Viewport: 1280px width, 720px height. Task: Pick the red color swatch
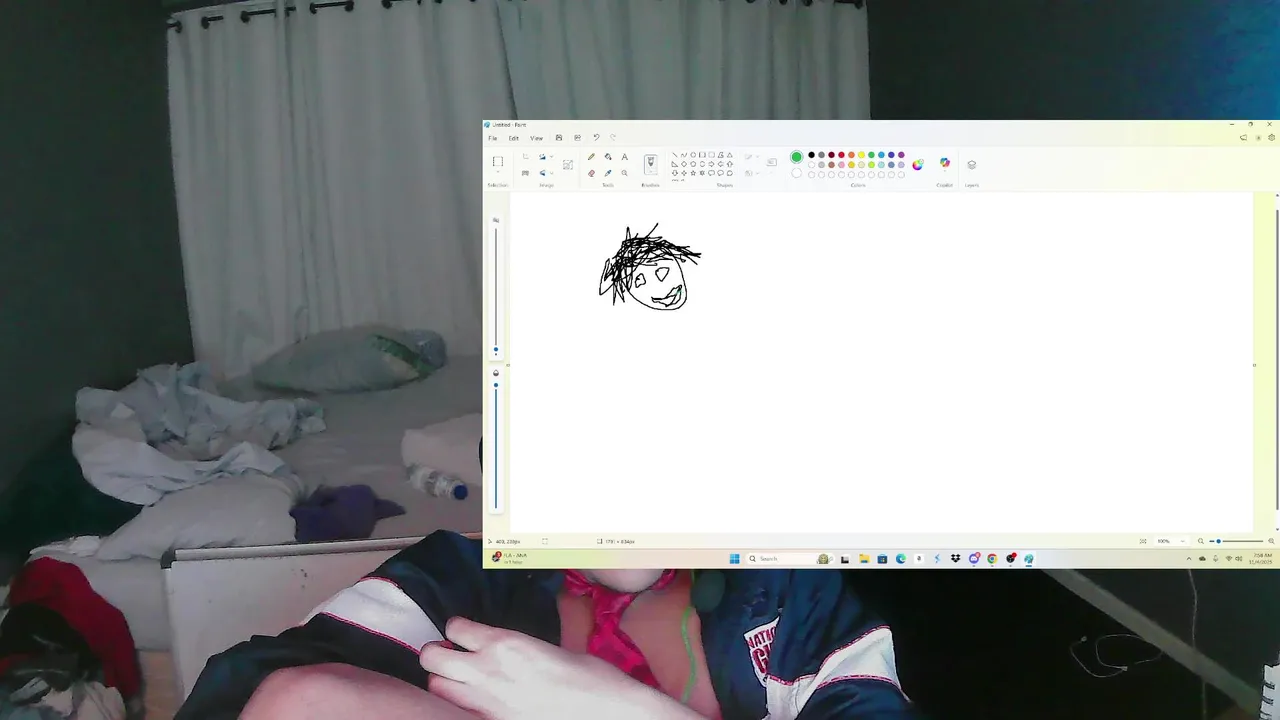click(841, 155)
